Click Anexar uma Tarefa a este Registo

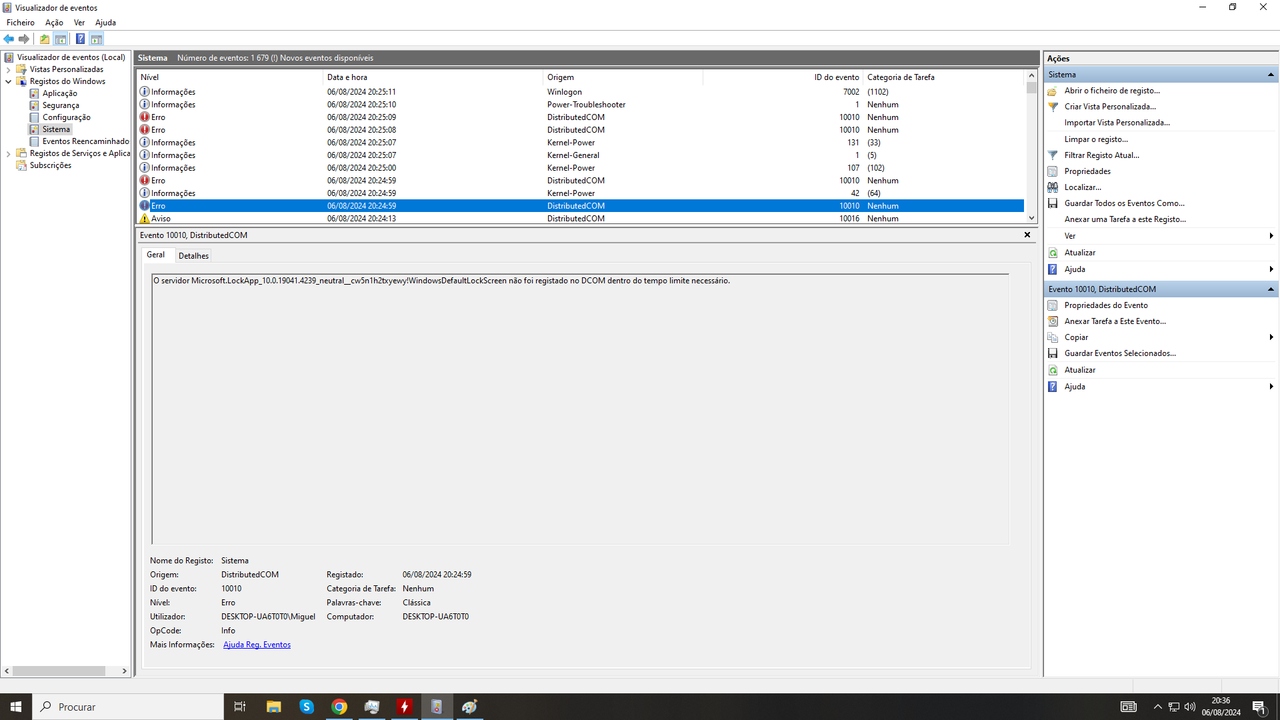tap(1125, 219)
